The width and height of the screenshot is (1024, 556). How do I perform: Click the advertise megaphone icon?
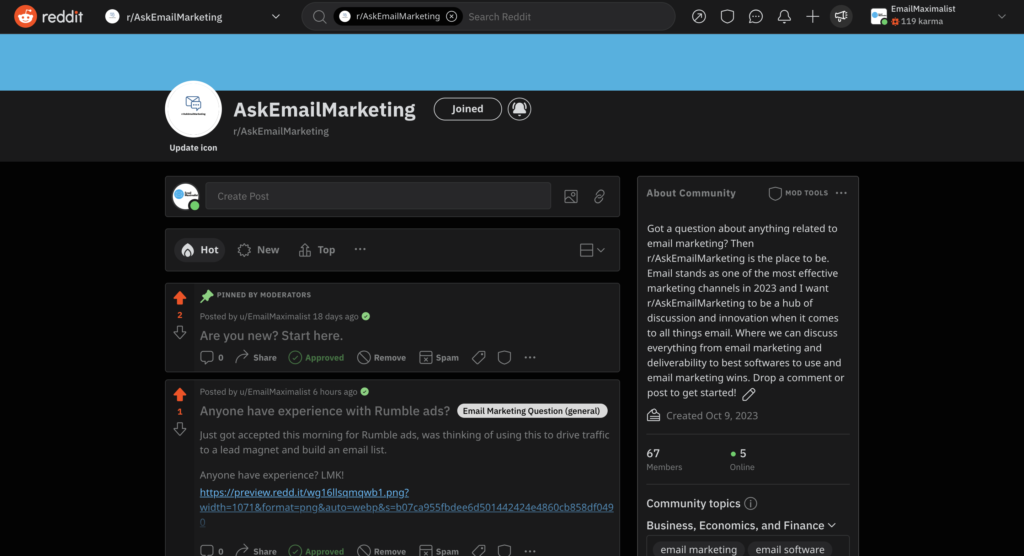(x=841, y=17)
